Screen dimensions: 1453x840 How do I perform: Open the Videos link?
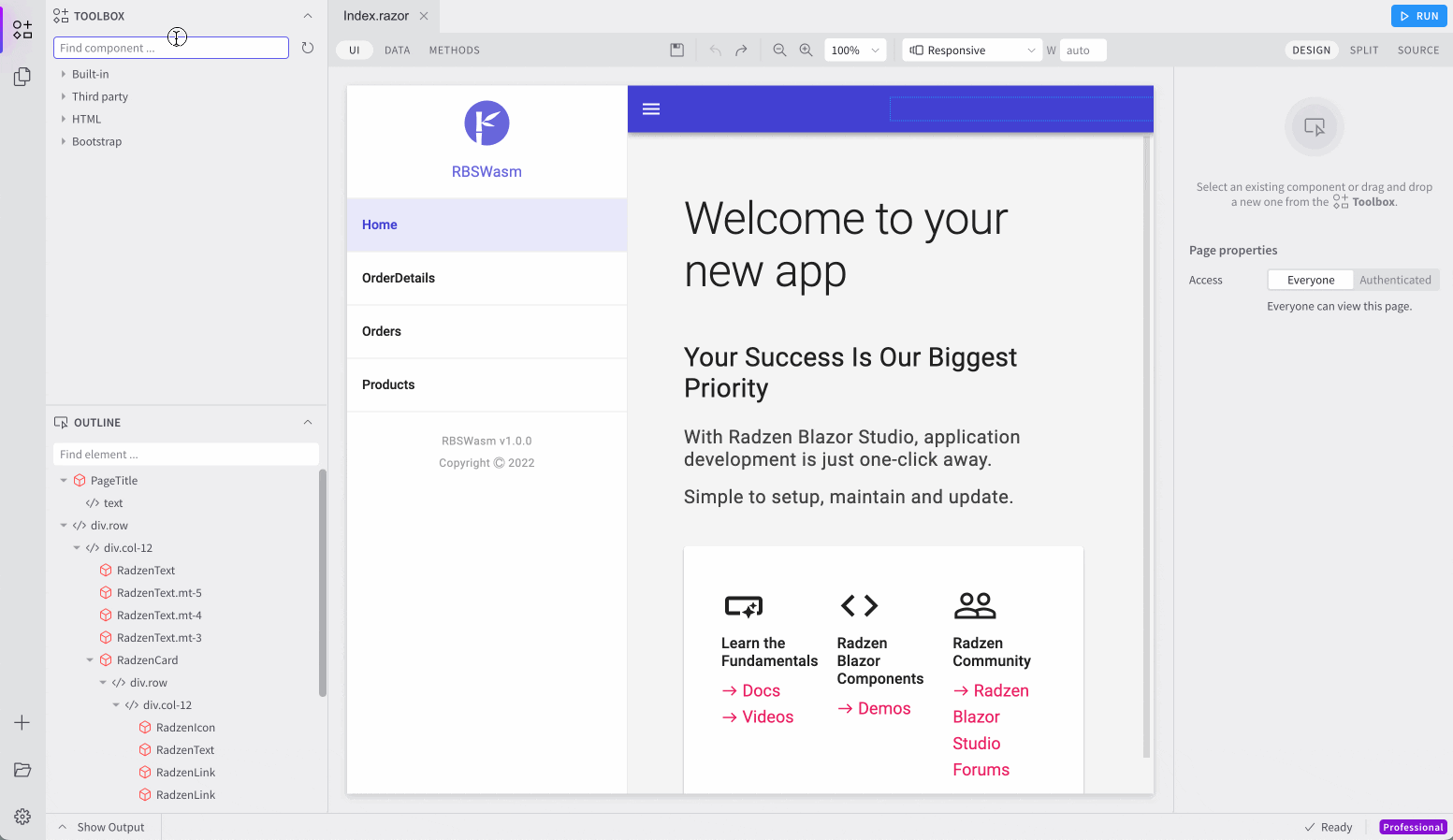pos(758,717)
